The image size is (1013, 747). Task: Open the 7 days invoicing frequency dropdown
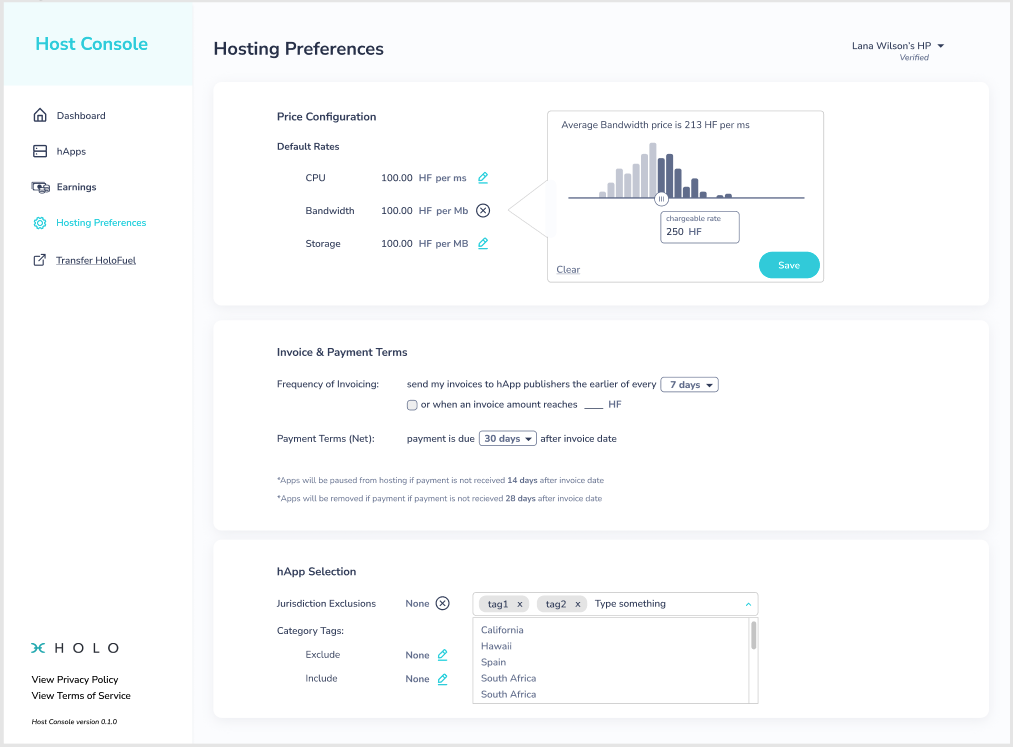[689, 384]
